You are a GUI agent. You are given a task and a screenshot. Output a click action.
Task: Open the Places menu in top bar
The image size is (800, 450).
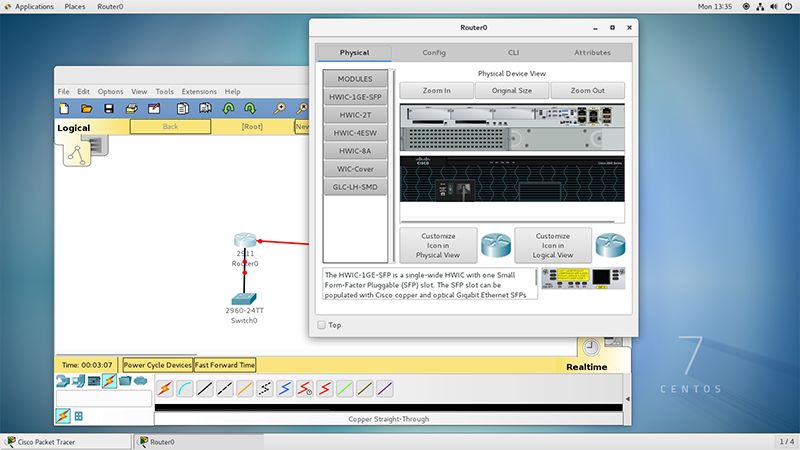74,7
